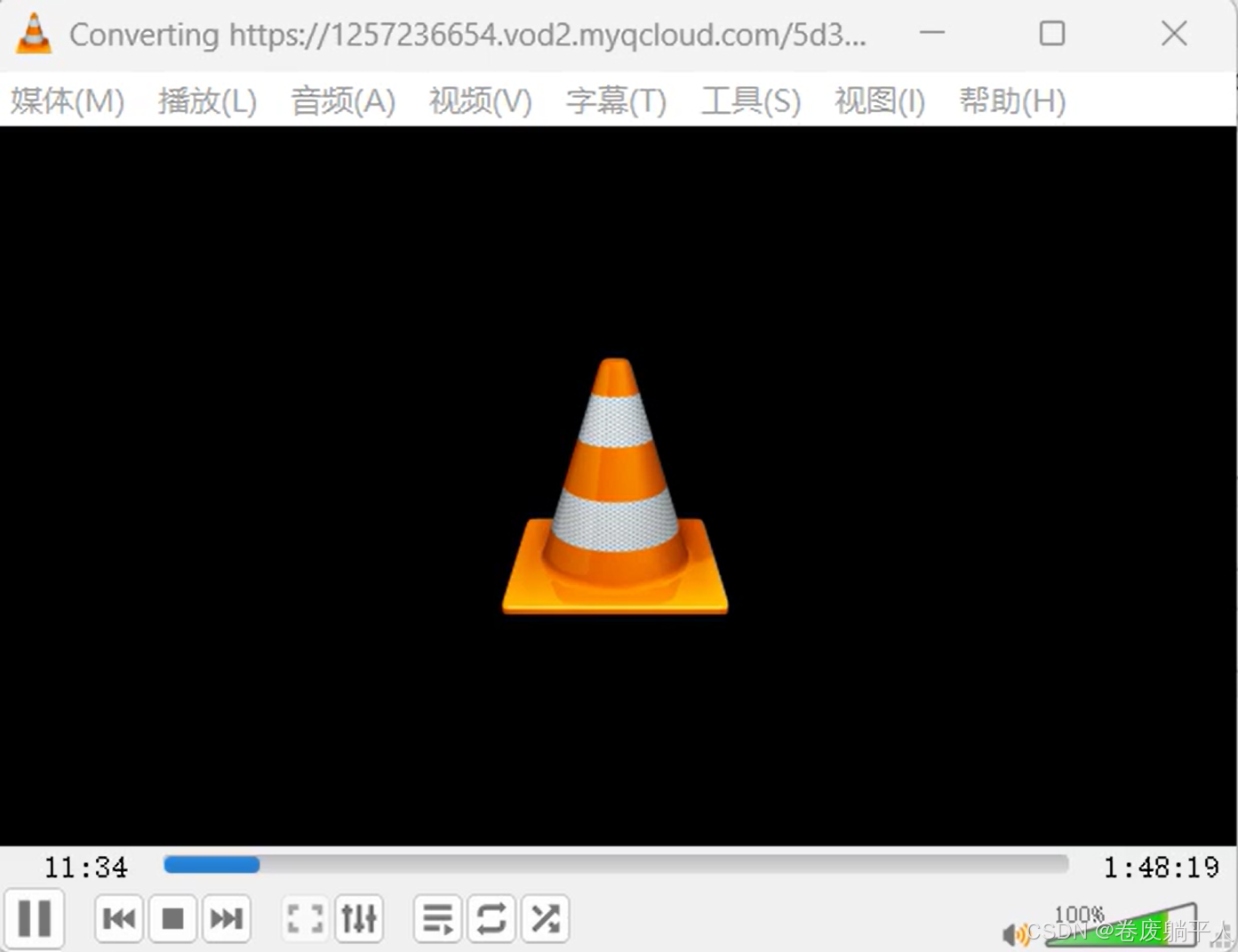
Task: Show the playlist view
Action: click(437, 918)
